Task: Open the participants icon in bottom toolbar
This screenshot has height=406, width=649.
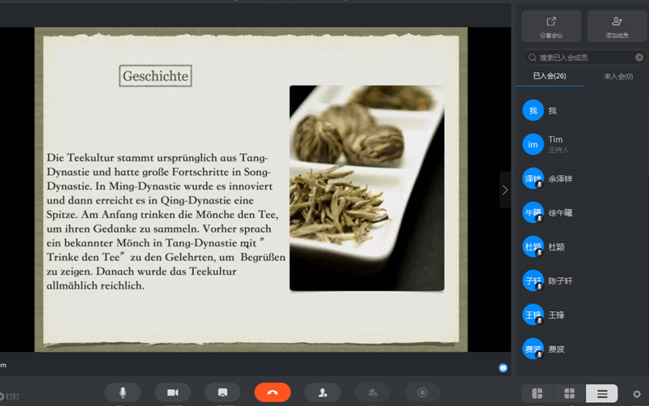Action: tap(322, 393)
